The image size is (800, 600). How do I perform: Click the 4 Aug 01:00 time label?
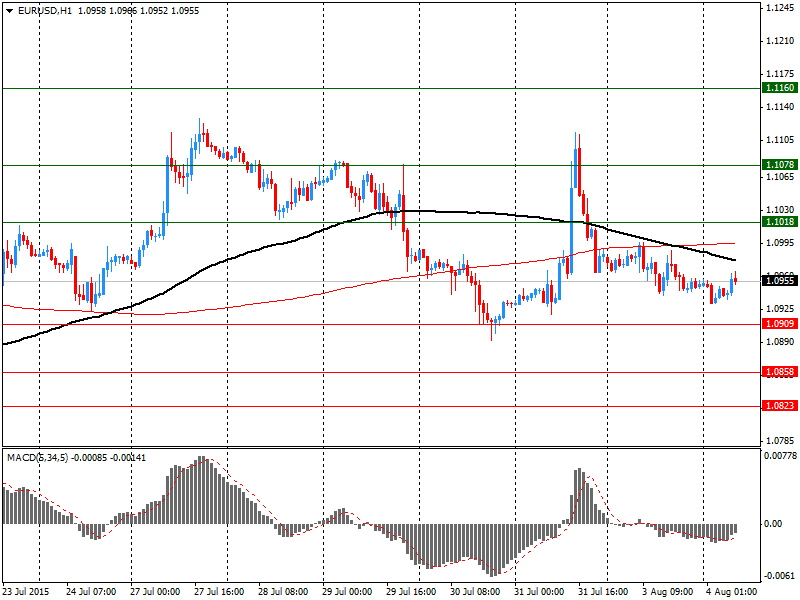pos(732,592)
